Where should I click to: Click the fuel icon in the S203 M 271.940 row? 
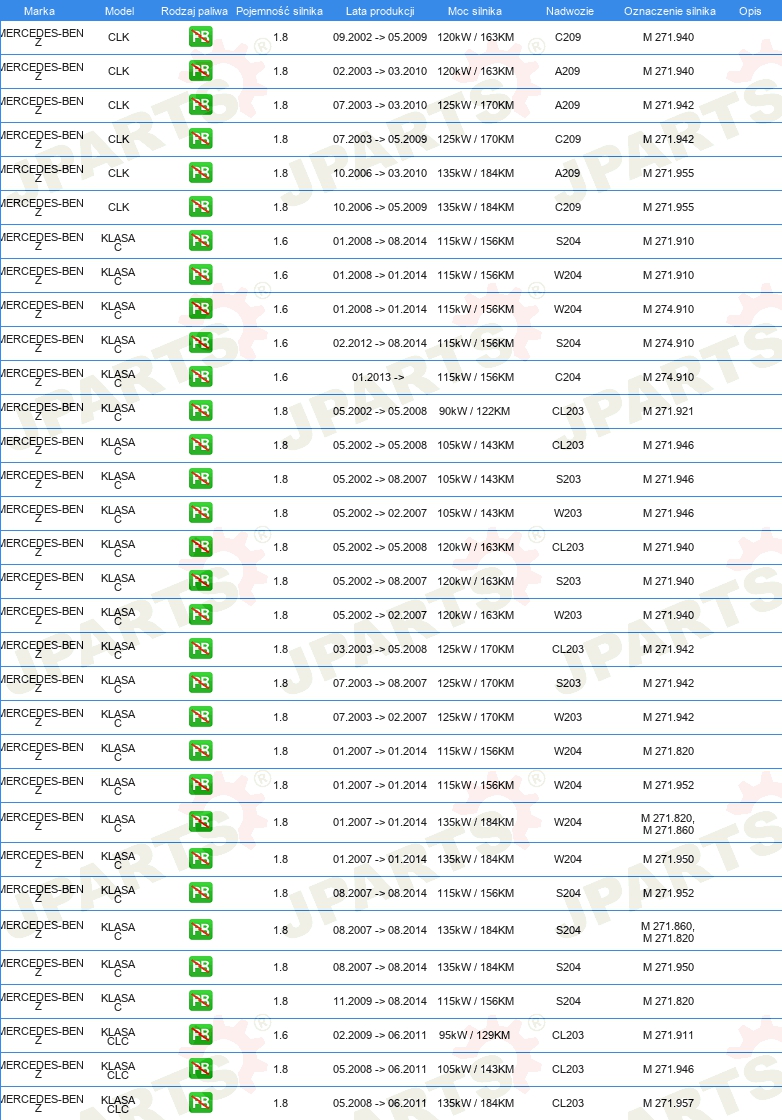[x=201, y=581]
